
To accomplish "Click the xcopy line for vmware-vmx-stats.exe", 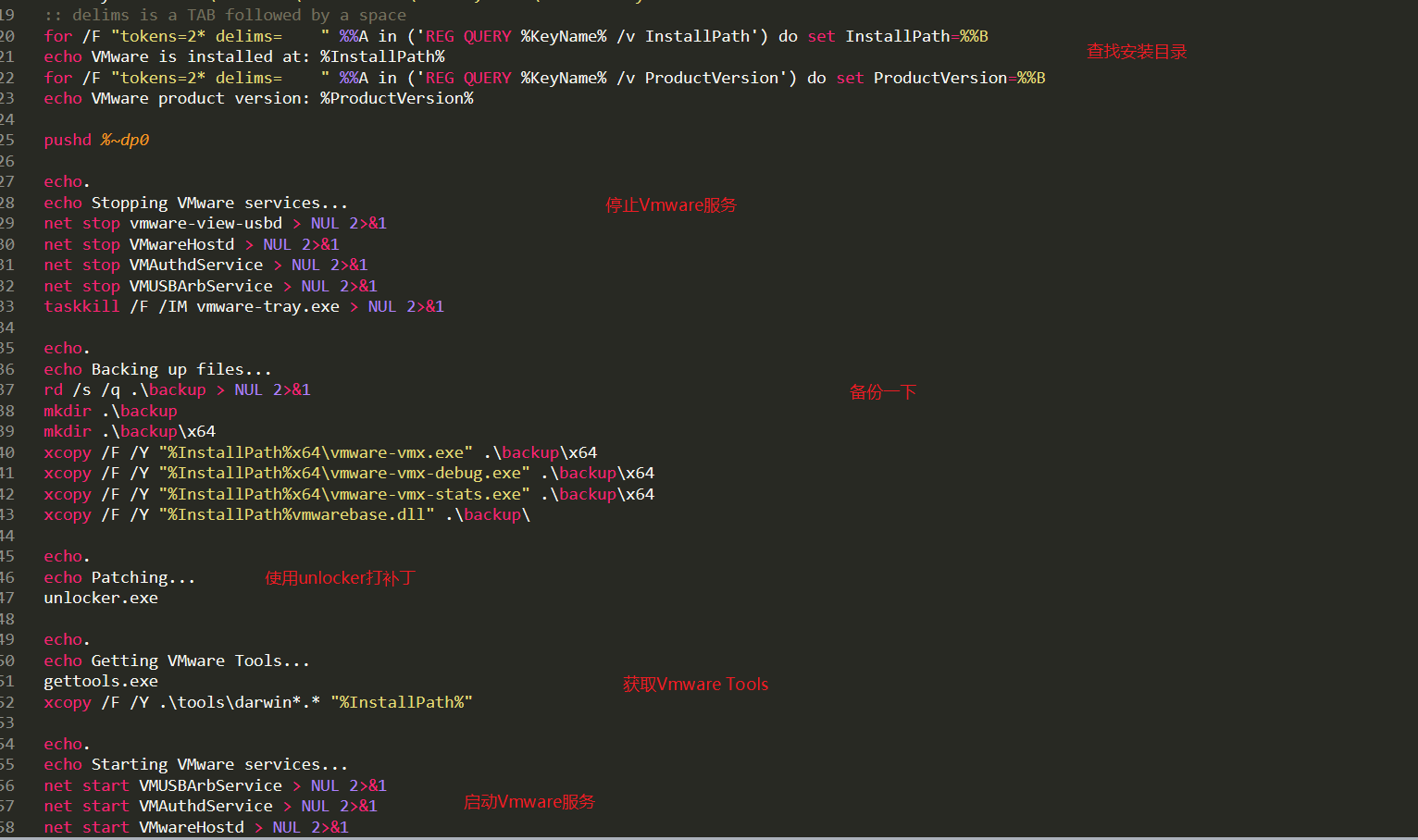I will 349,494.
